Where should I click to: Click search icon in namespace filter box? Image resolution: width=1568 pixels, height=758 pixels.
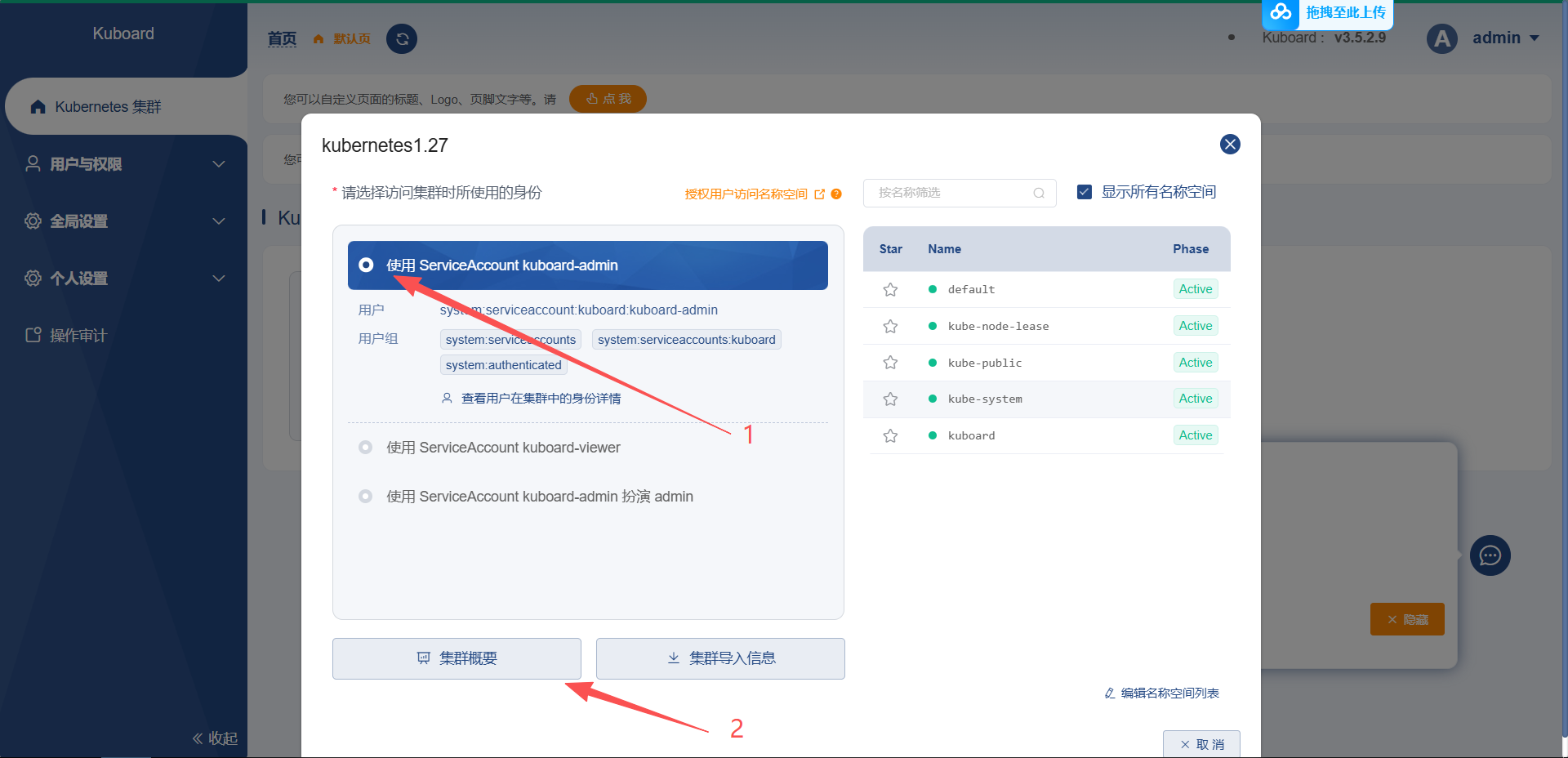(x=1039, y=193)
